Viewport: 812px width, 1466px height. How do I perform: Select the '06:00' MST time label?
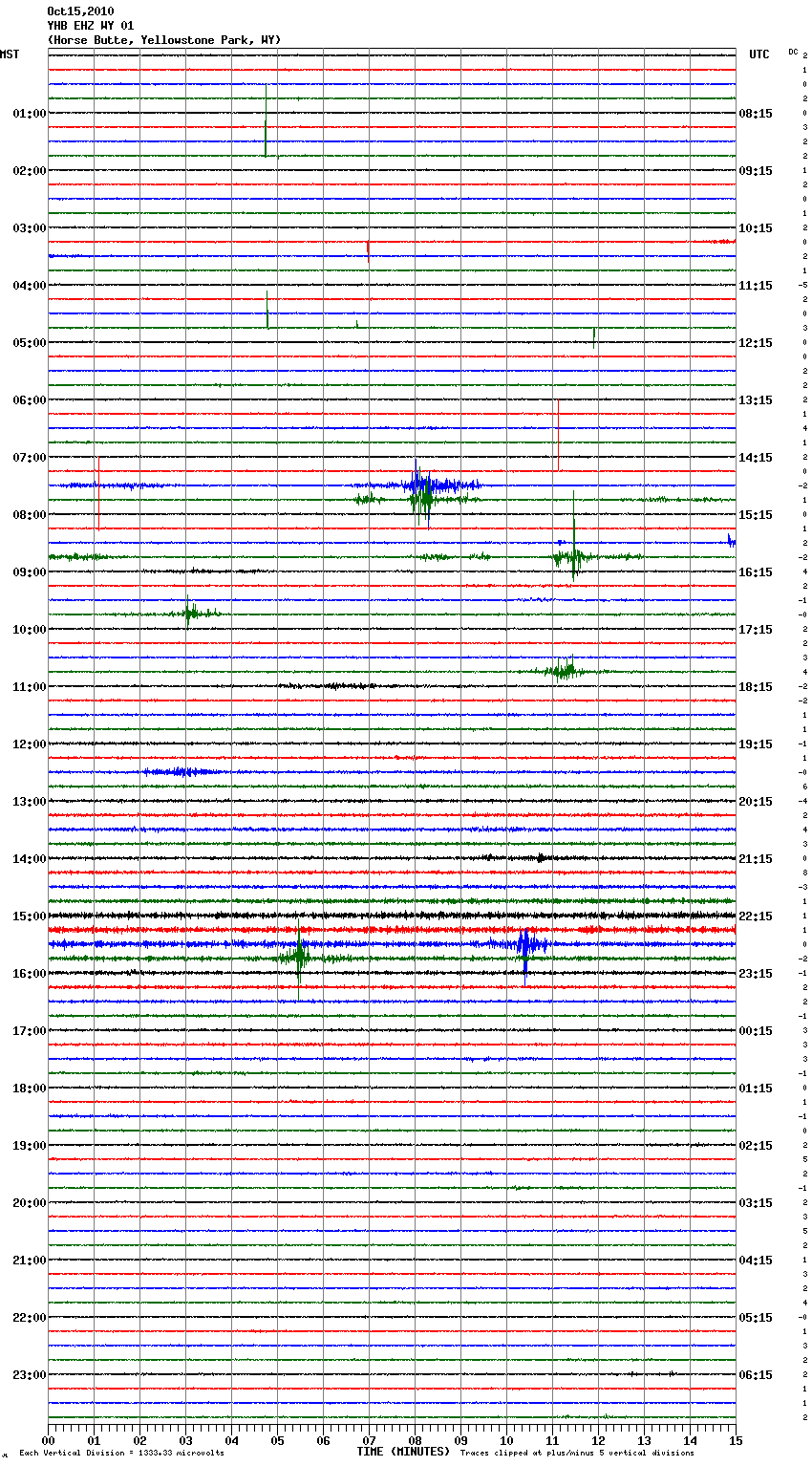pyautogui.click(x=30, y=400)
